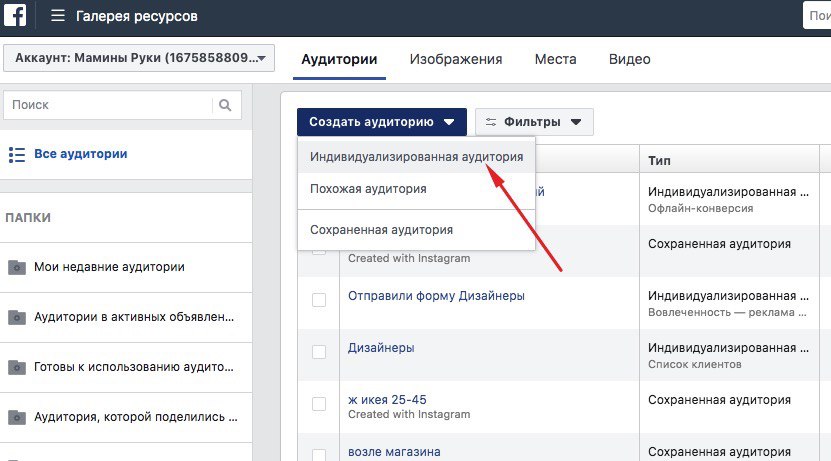Image resolution: width=831 pixels, height=461 pixels.
Task: Open Аудитория, которой поделились folder
Action: coord(126,417)
